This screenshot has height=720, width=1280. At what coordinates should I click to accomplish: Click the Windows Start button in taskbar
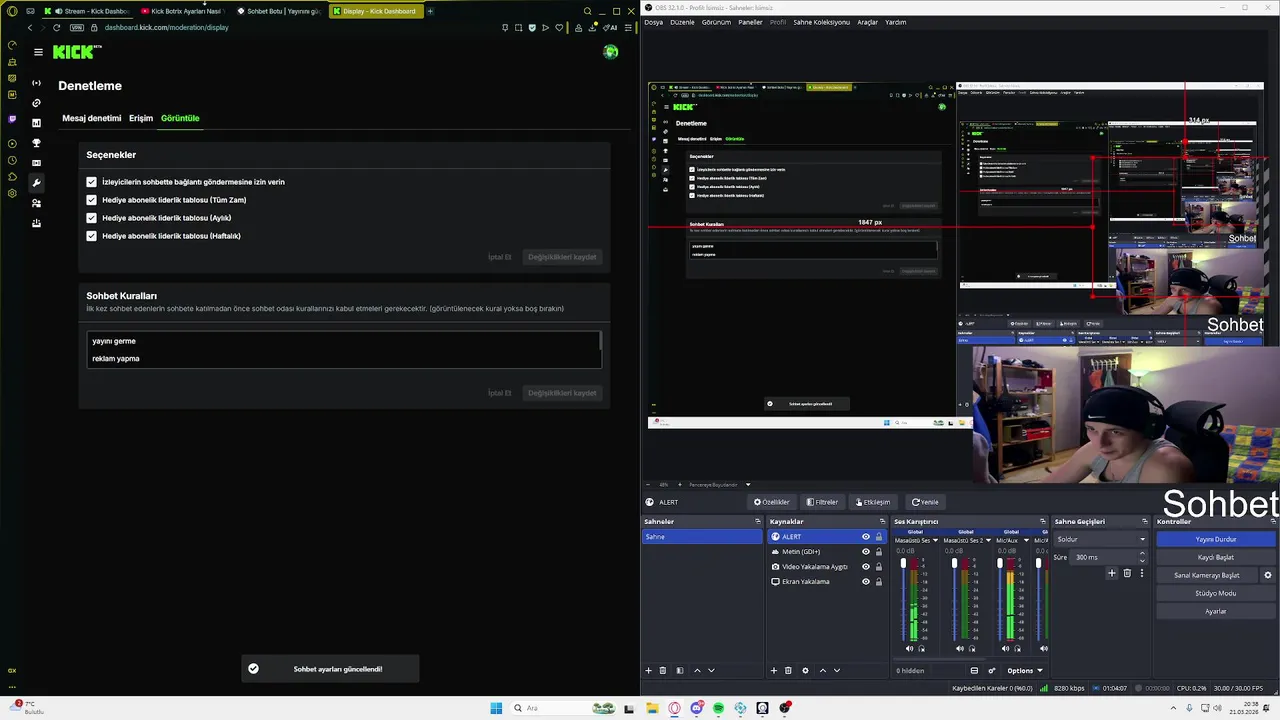point(496,708)
